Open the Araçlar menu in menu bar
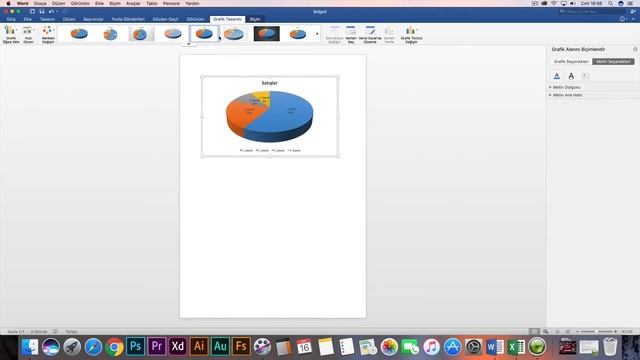 133,3
